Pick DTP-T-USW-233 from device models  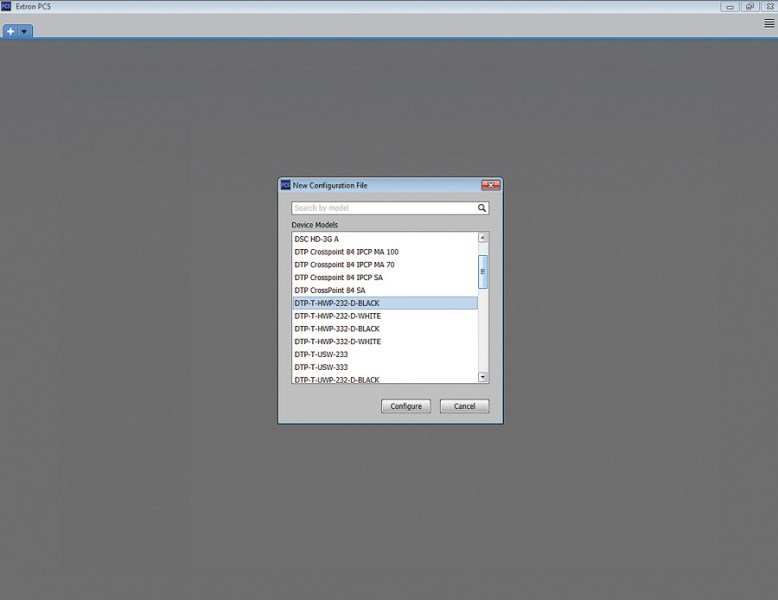385,354
